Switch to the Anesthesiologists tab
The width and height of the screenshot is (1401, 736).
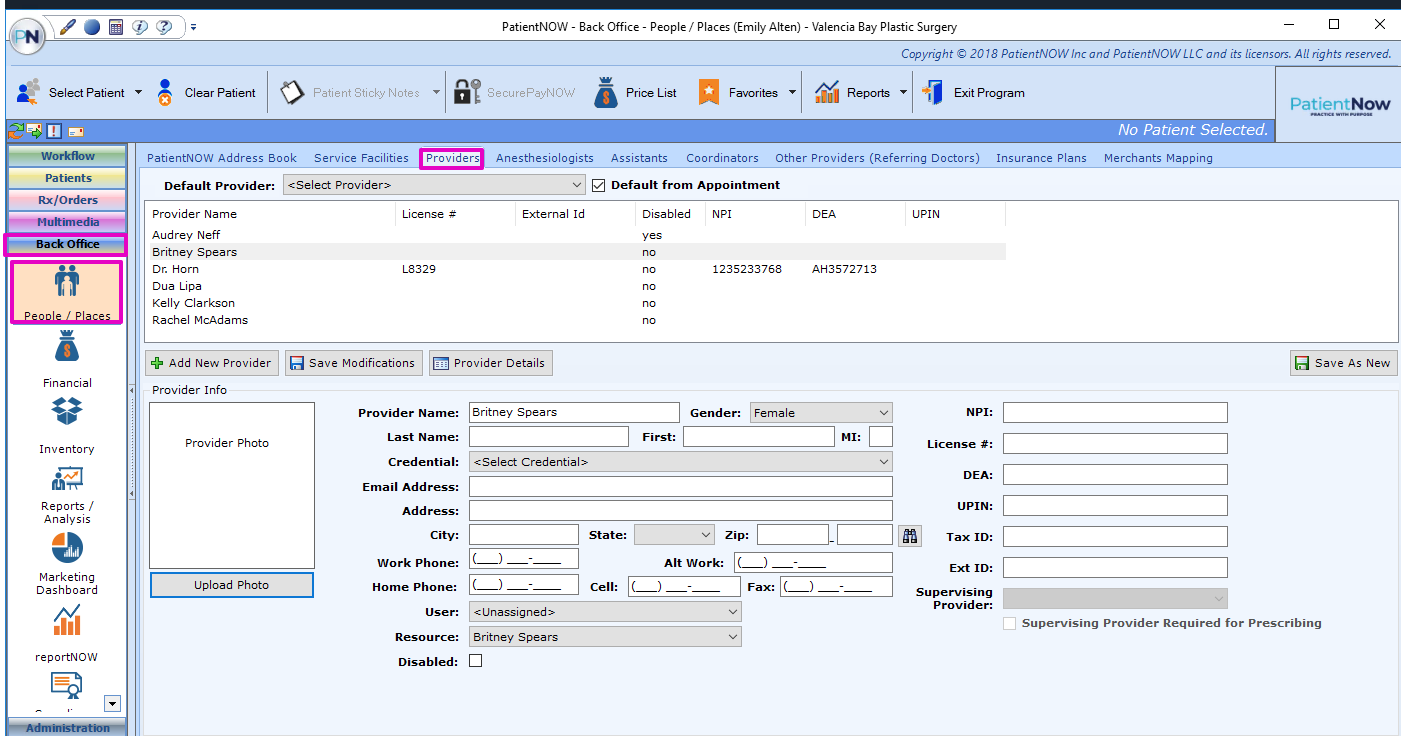click(544, 157)
